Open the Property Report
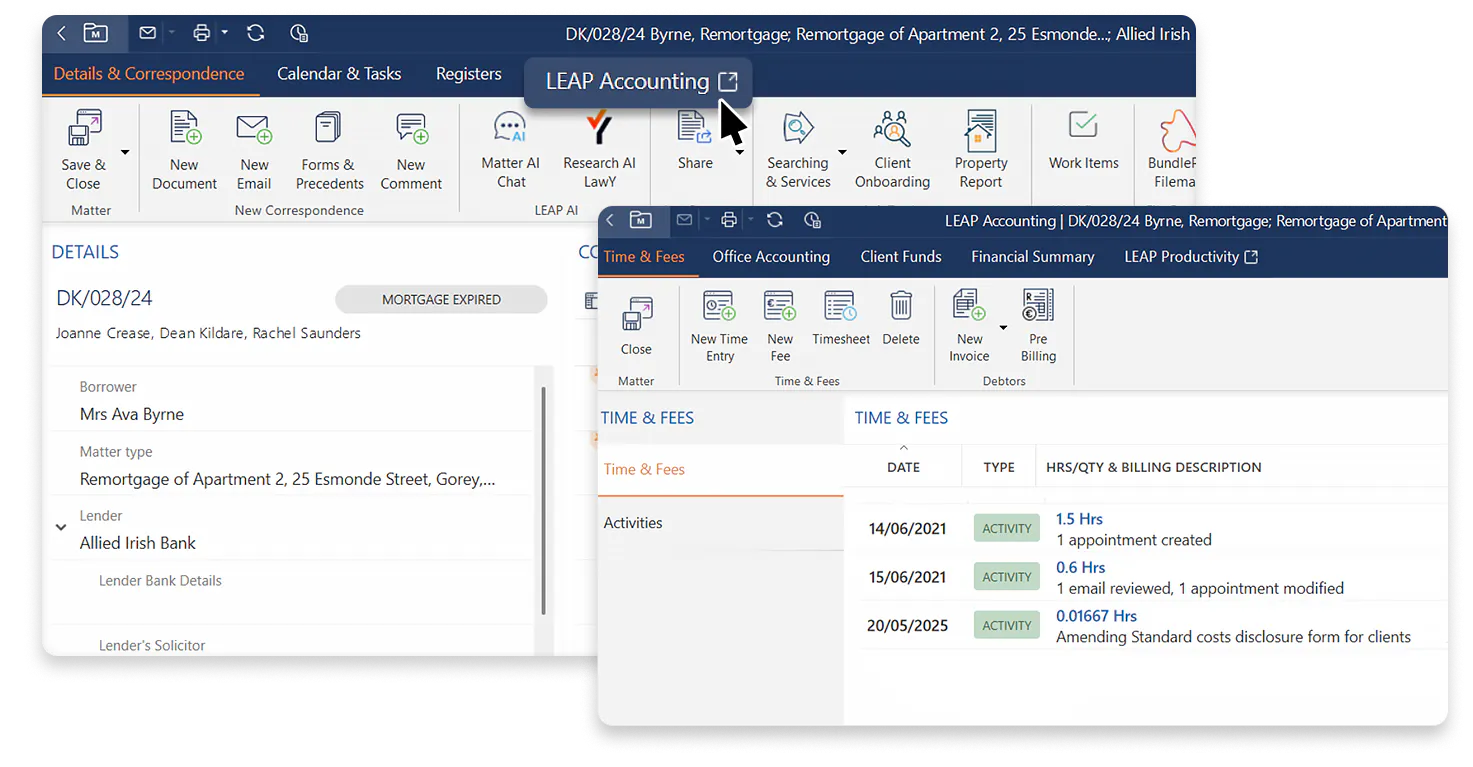 pyautogui.click(x=981, y=149)
